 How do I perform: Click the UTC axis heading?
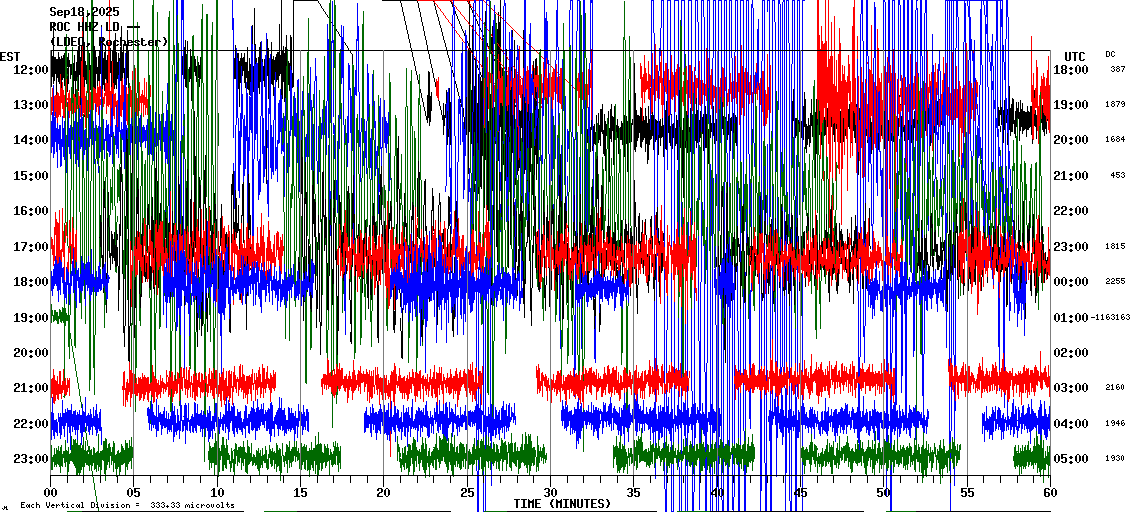(1074, 56)
